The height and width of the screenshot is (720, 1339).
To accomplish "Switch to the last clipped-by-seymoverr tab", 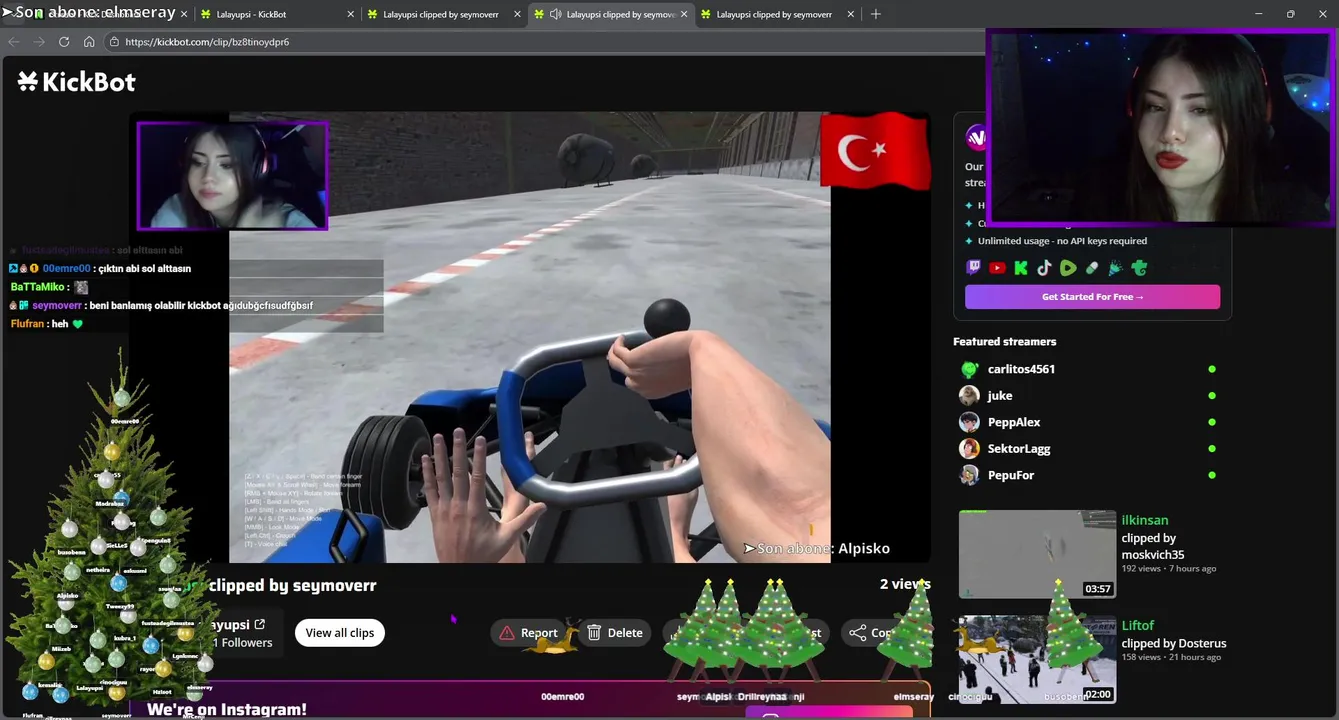I will click(x=777, y=14).
